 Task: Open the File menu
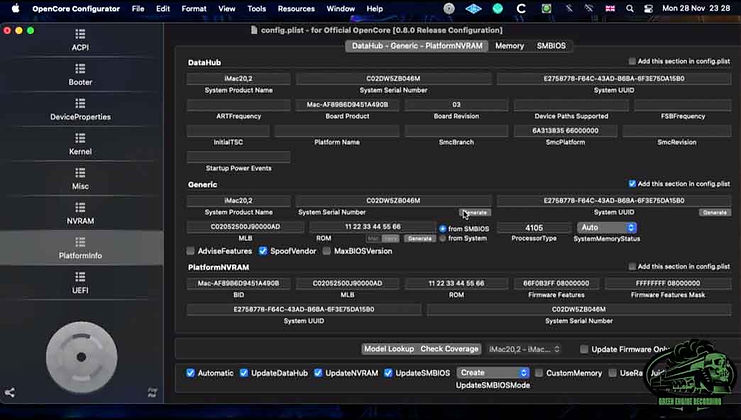point(138,9)
